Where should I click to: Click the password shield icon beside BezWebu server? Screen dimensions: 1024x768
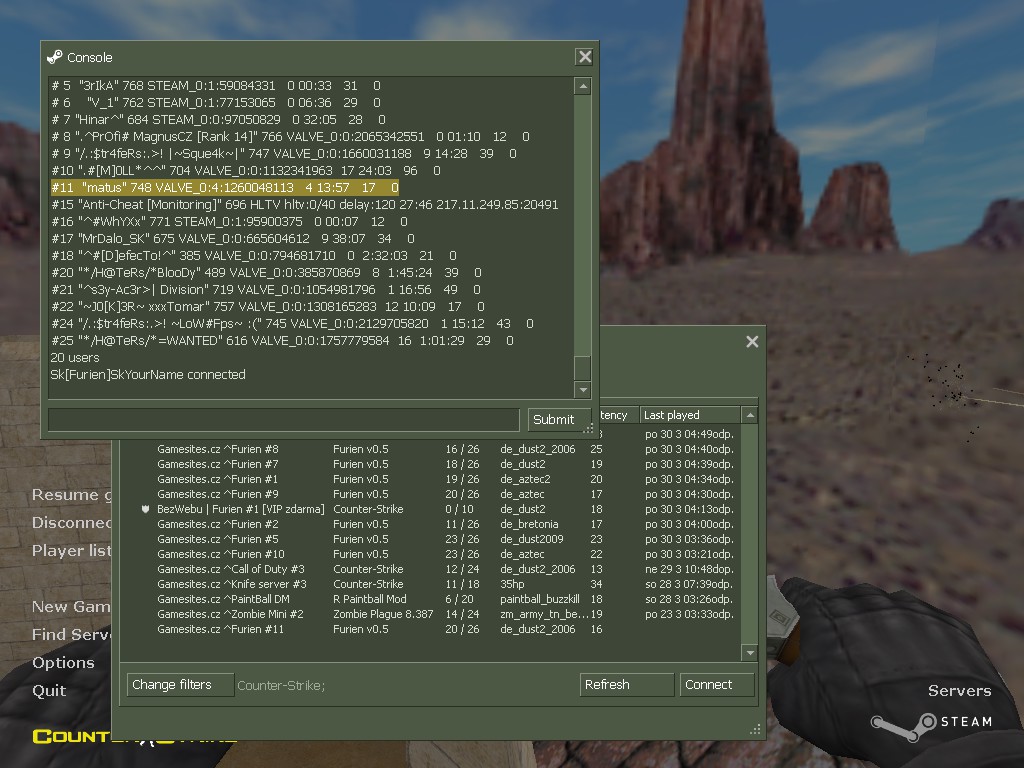pyautogui.click(x=145, y=509)
